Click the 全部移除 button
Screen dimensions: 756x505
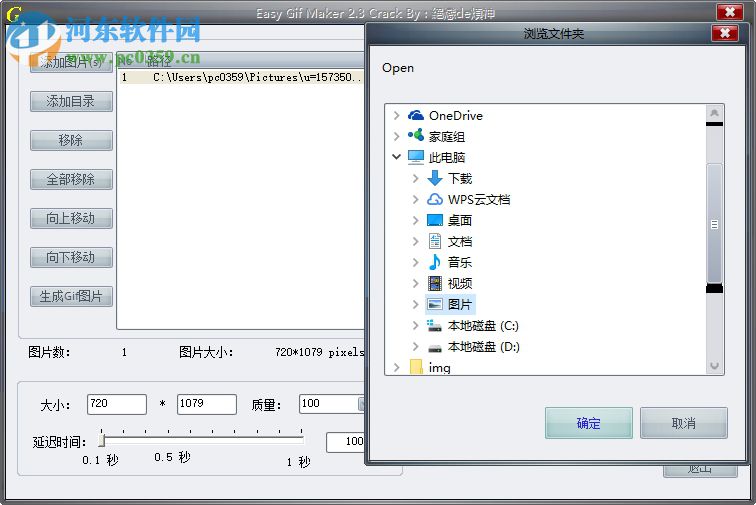pyautogui.click(x=71, y=179)
